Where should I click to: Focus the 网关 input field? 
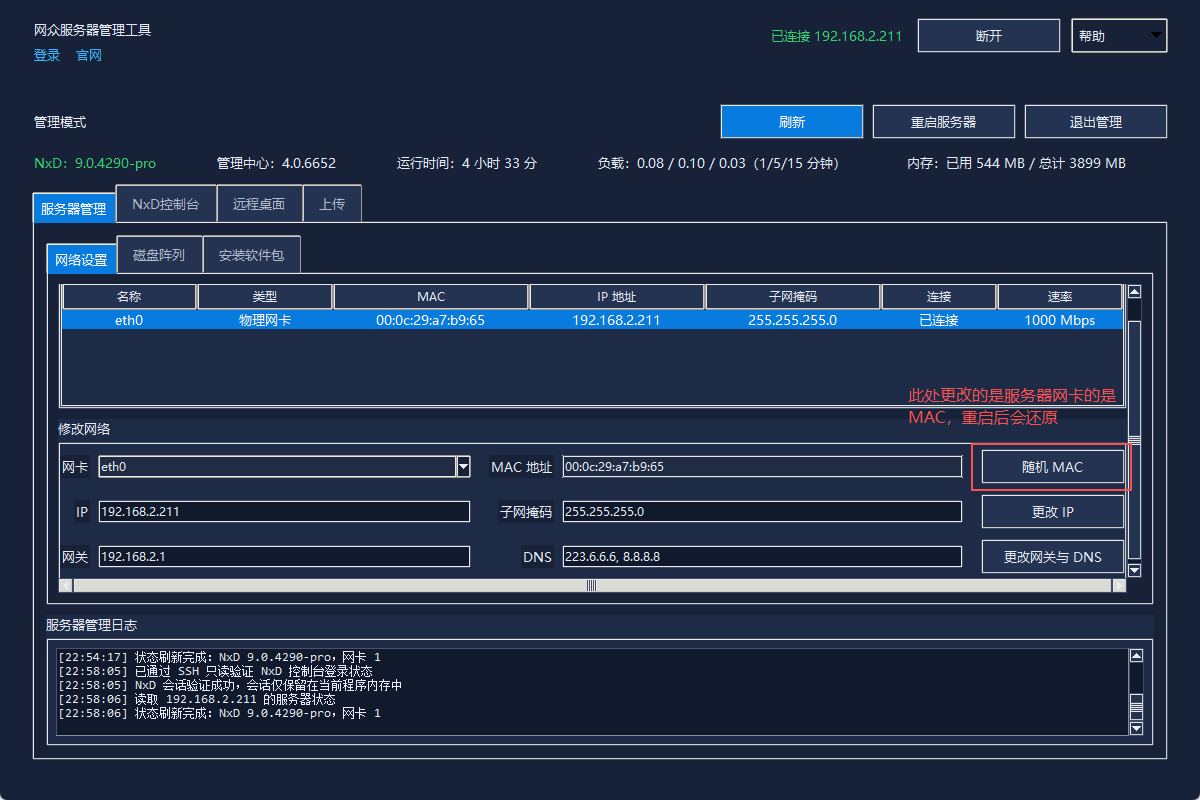coord(284,557)
